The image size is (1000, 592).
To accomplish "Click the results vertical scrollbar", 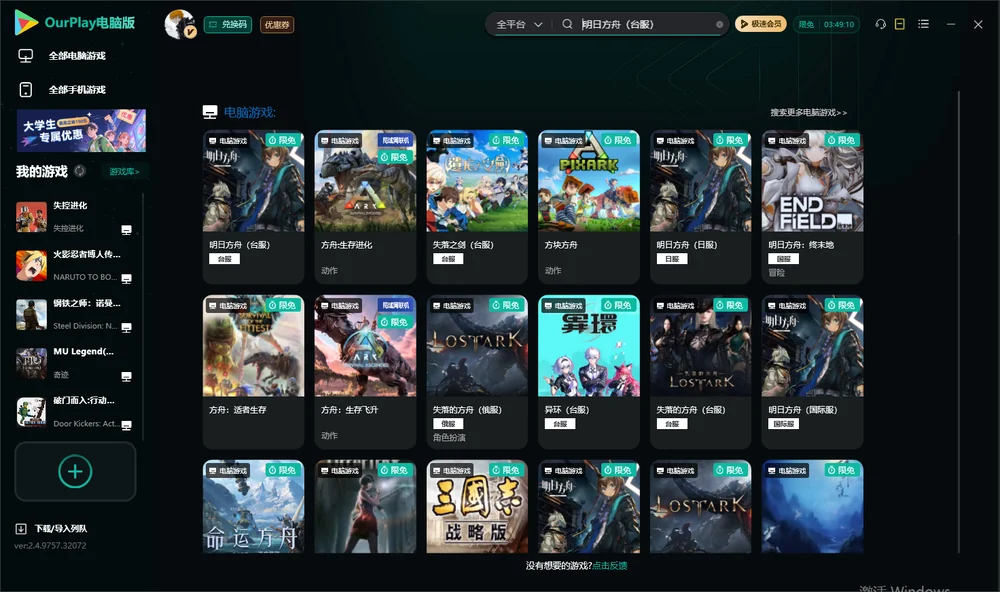I will [x=958, y=322].
